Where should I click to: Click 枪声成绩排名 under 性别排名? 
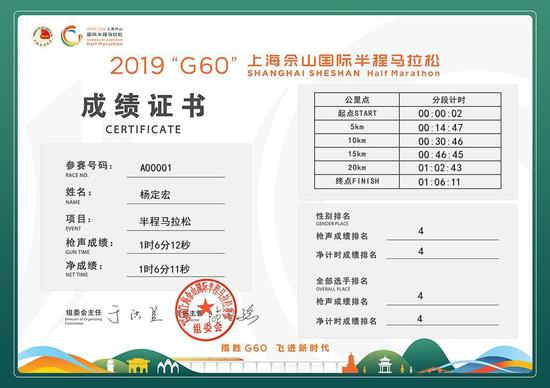pos(342,236)
